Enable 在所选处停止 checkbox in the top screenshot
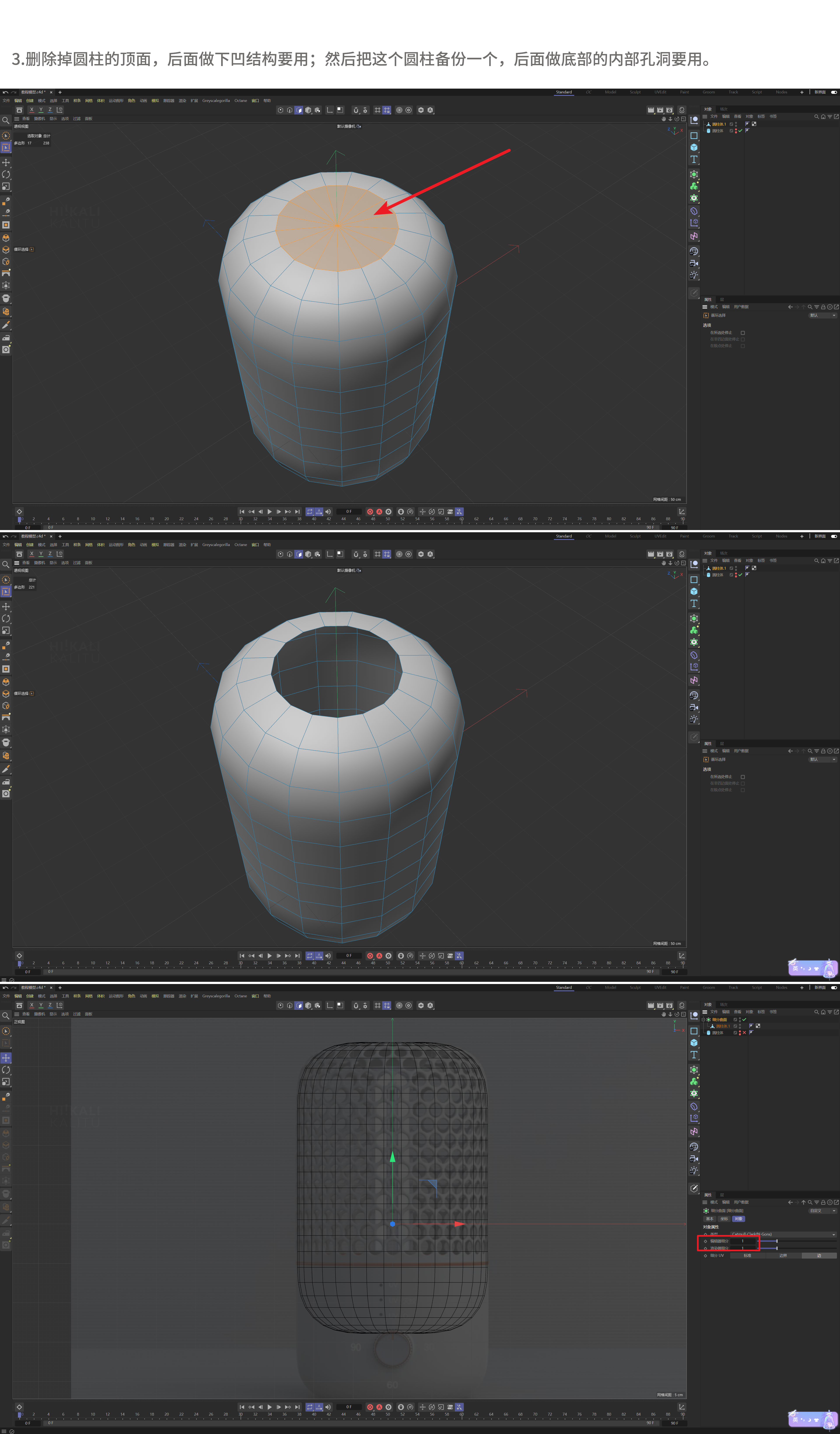The width and height of the screenshot is (840, 1434). tap(743, 333)
